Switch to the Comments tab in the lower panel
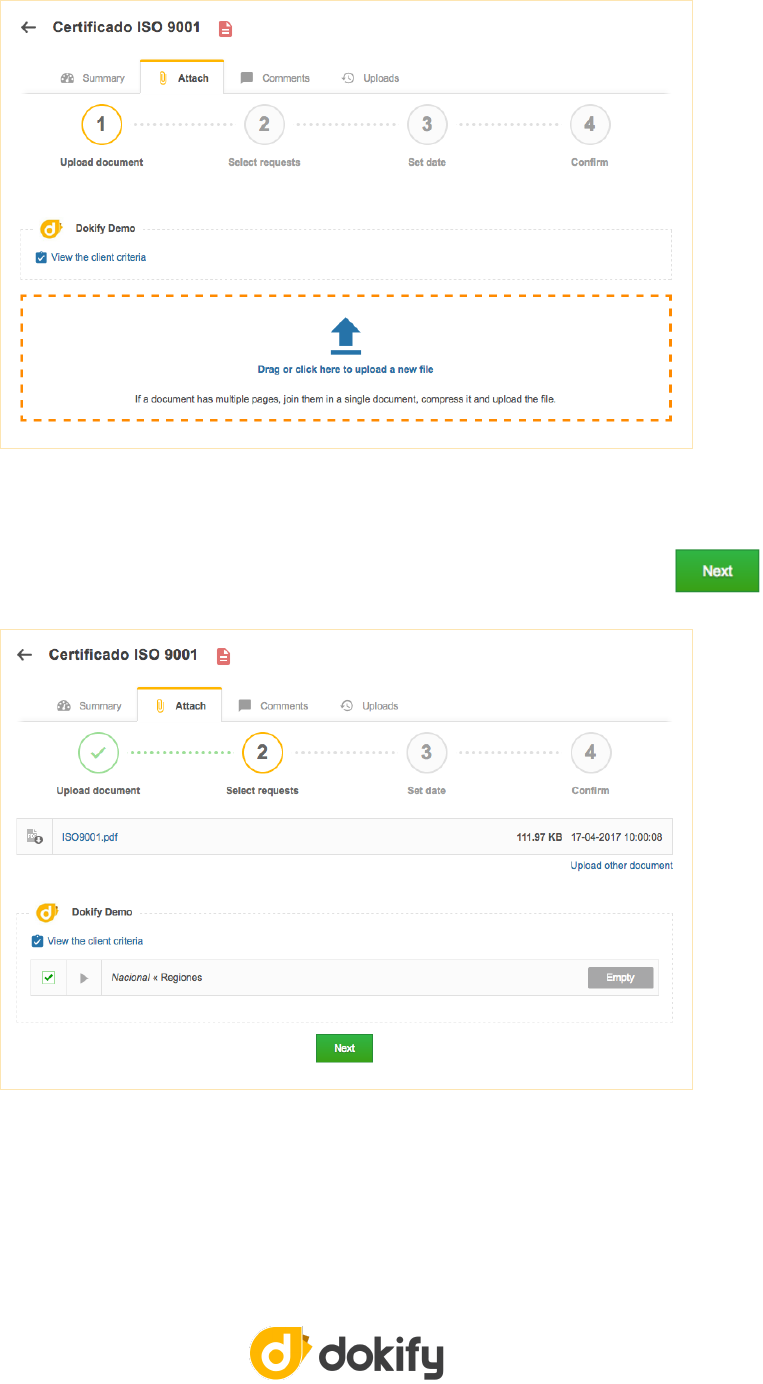 coord(274,706)
